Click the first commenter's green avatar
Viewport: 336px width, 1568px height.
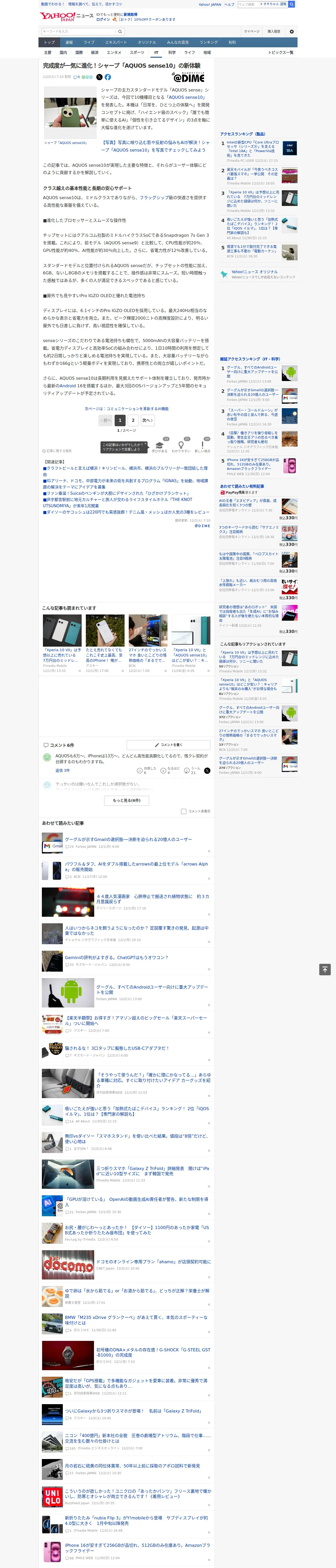(x=47, y=757)
